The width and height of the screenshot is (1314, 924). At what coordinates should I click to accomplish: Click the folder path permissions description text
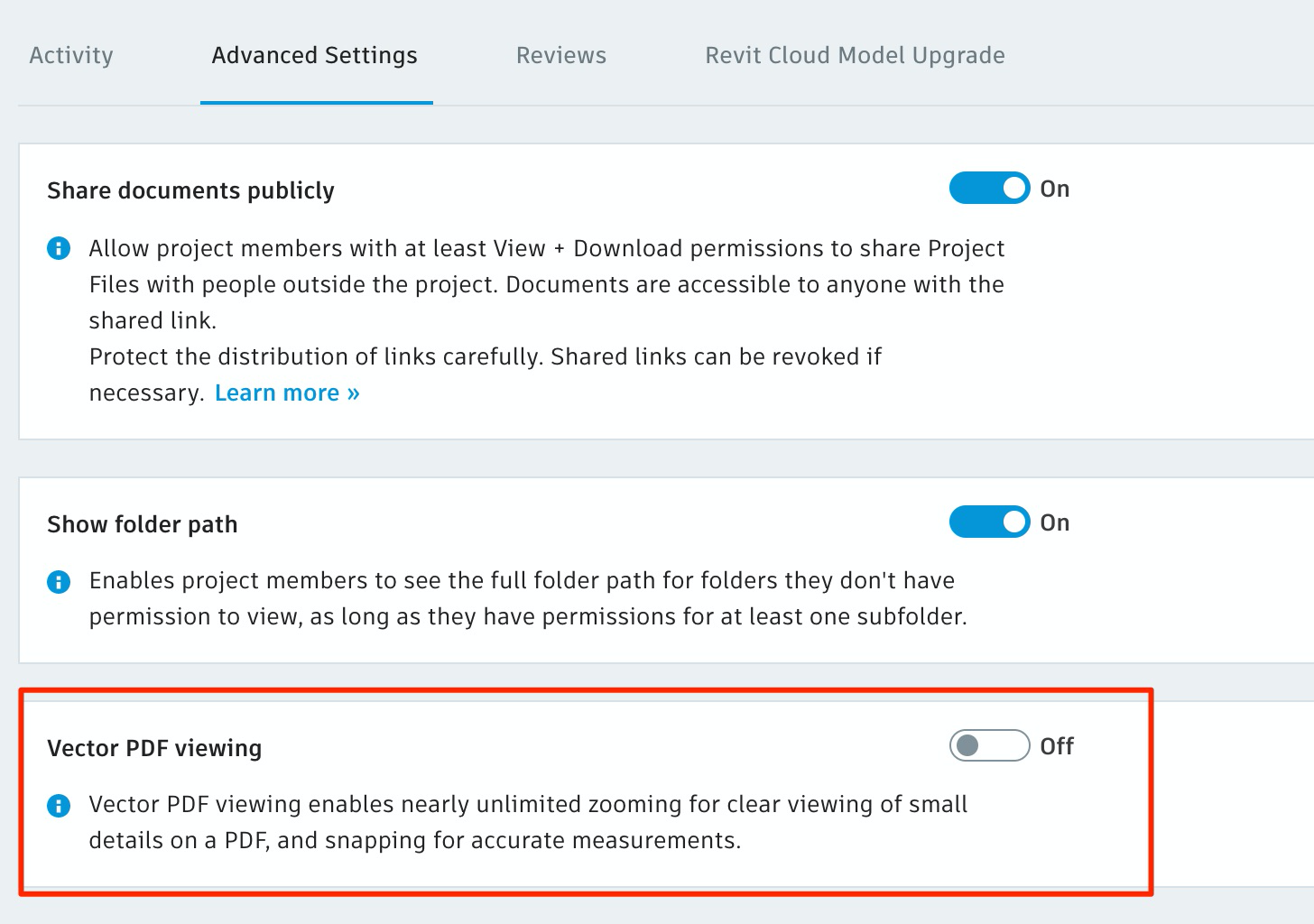(527, 599)
